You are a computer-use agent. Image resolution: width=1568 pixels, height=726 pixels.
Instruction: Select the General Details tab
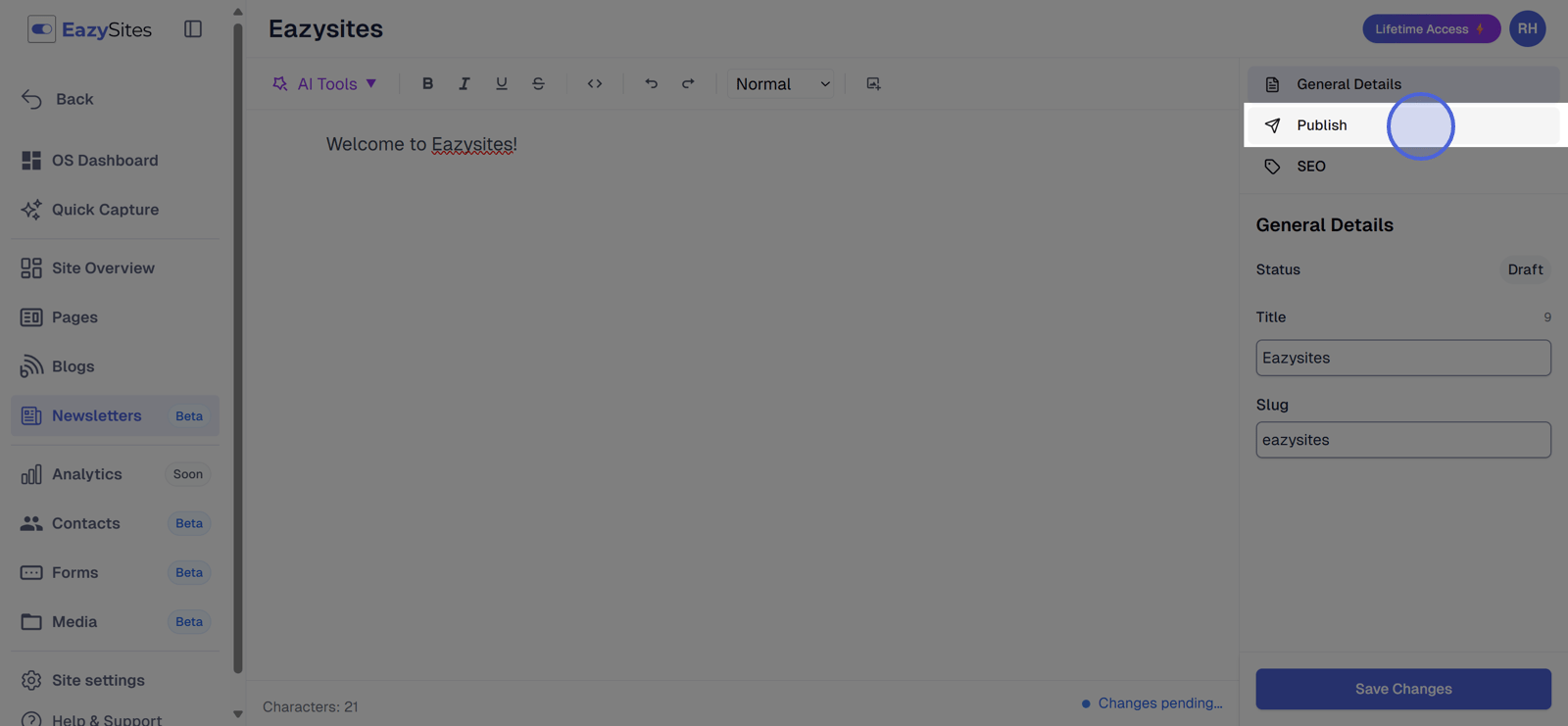point(1402,84)
